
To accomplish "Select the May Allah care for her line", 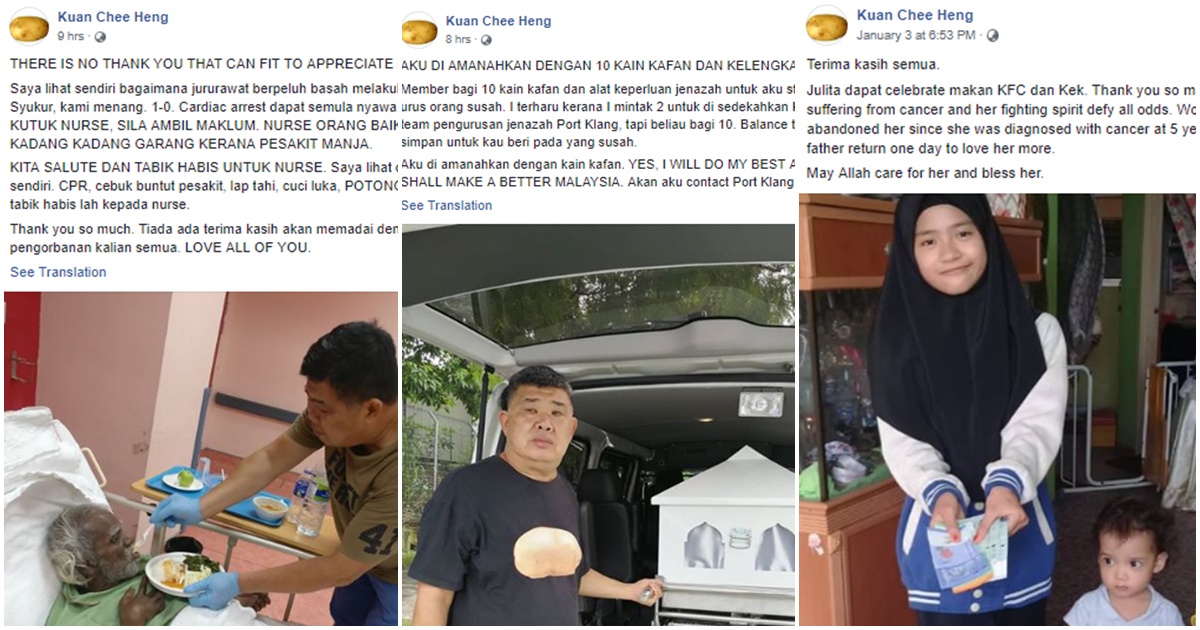I will coord(925,173).
